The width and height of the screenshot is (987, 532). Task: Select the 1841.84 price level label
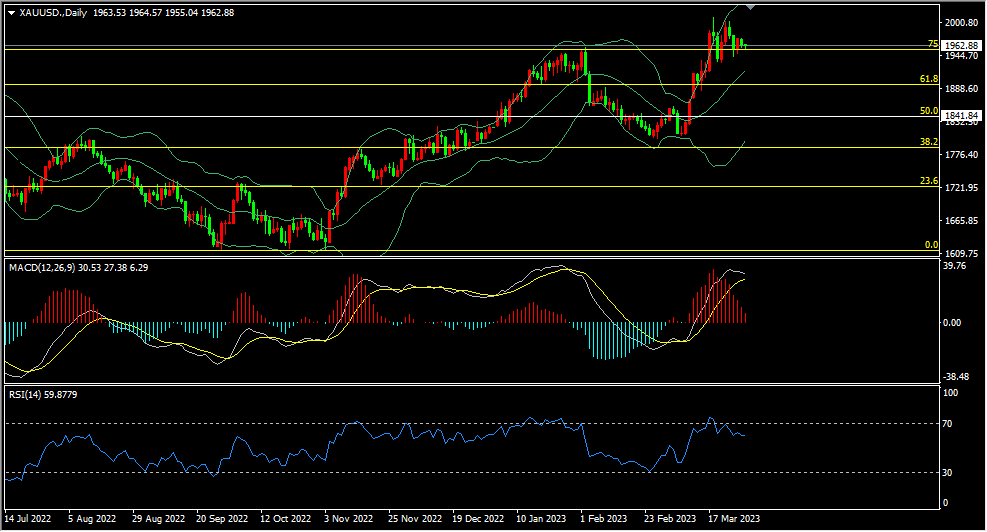[962, 116]
